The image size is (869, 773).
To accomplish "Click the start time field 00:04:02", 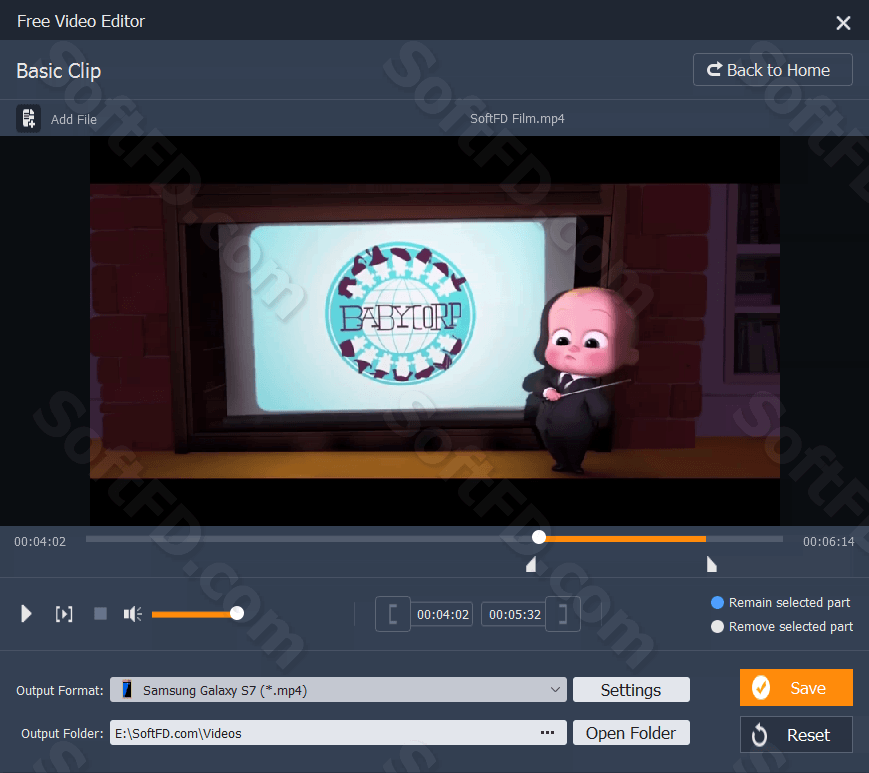I will pos(443,615).
